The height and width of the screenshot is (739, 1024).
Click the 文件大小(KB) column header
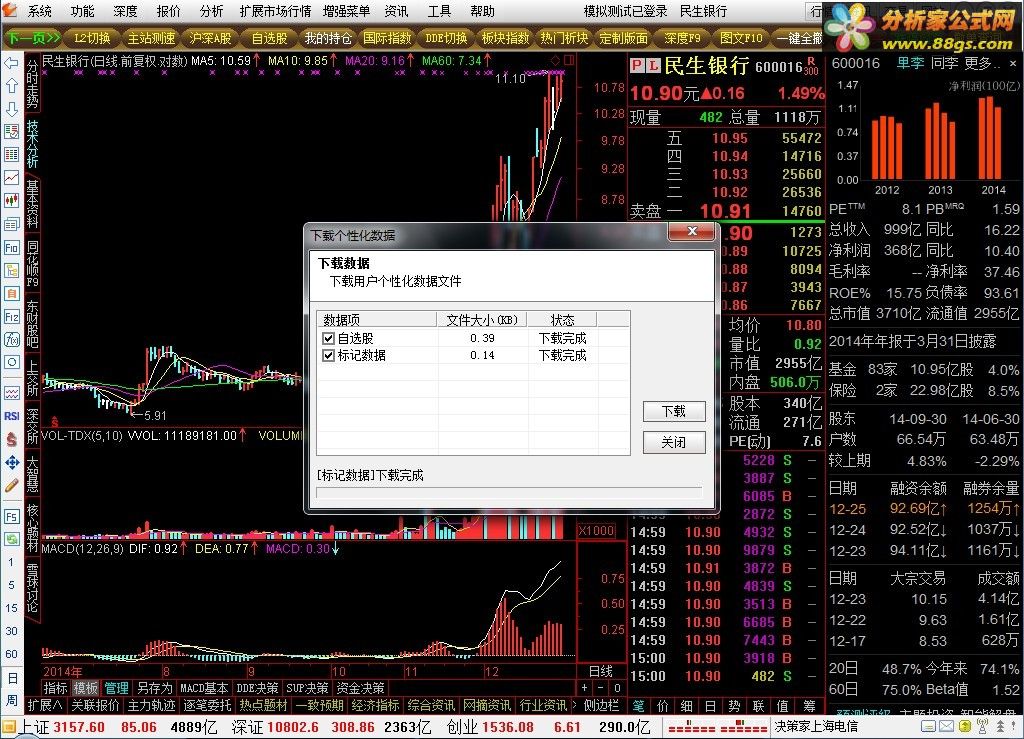[x=482, y=320]
